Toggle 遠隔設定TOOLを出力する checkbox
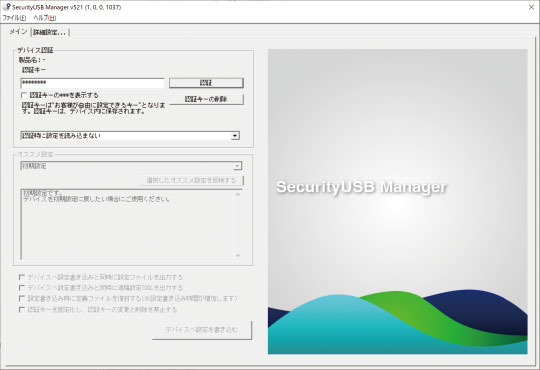The image size is (540, 370). coord(22,288)
